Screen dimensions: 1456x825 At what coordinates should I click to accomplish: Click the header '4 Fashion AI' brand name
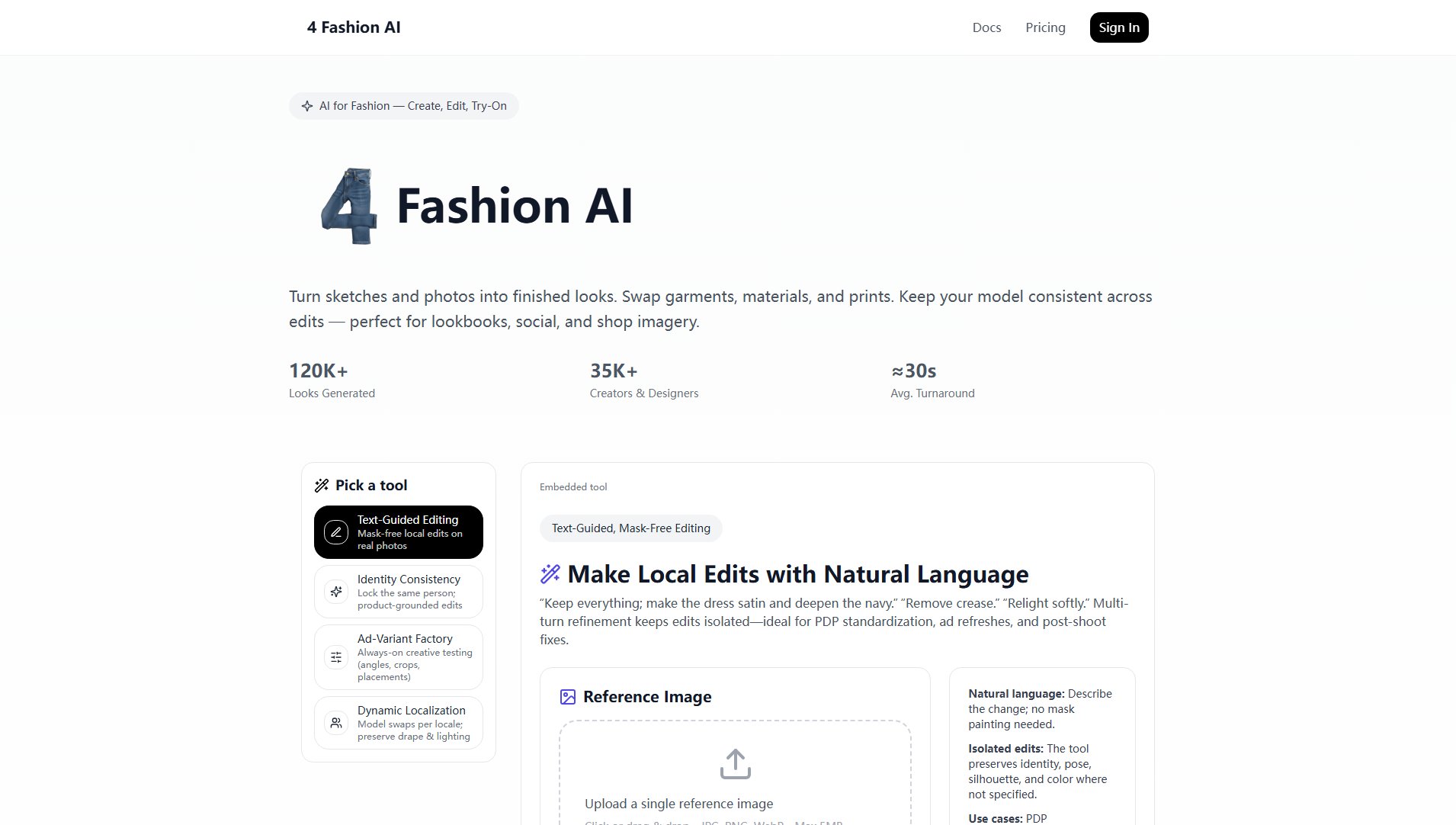pos(354,27)
